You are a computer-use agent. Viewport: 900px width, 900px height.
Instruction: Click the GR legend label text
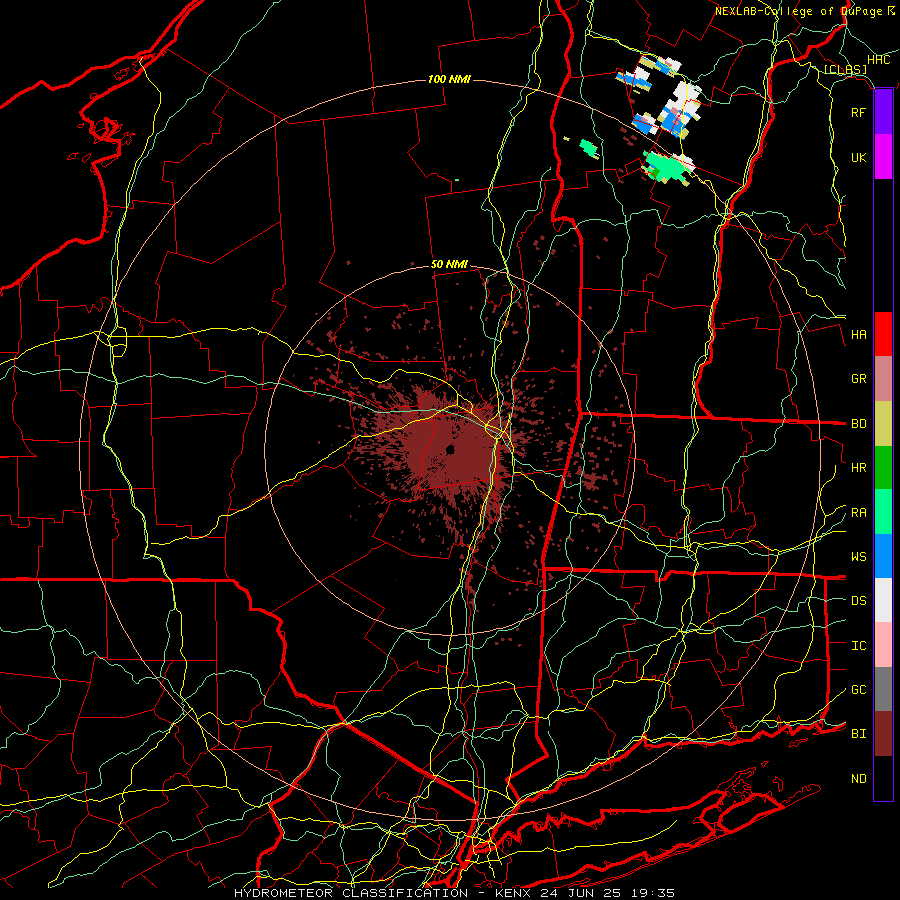click(858, 379)
